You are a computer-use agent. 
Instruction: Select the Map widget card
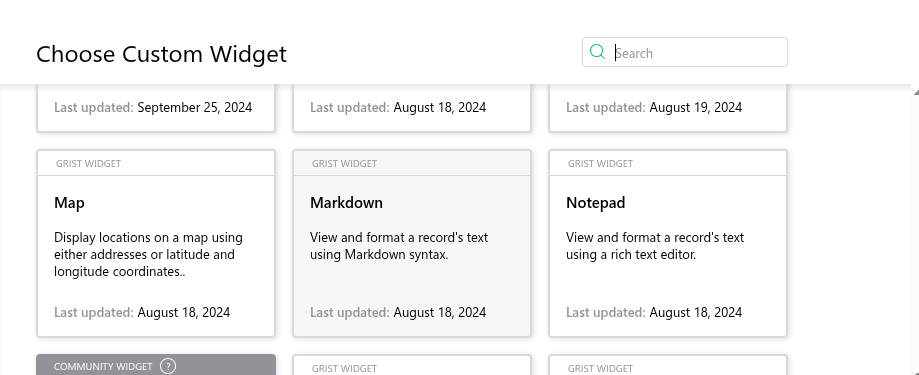tap(156, 243)
